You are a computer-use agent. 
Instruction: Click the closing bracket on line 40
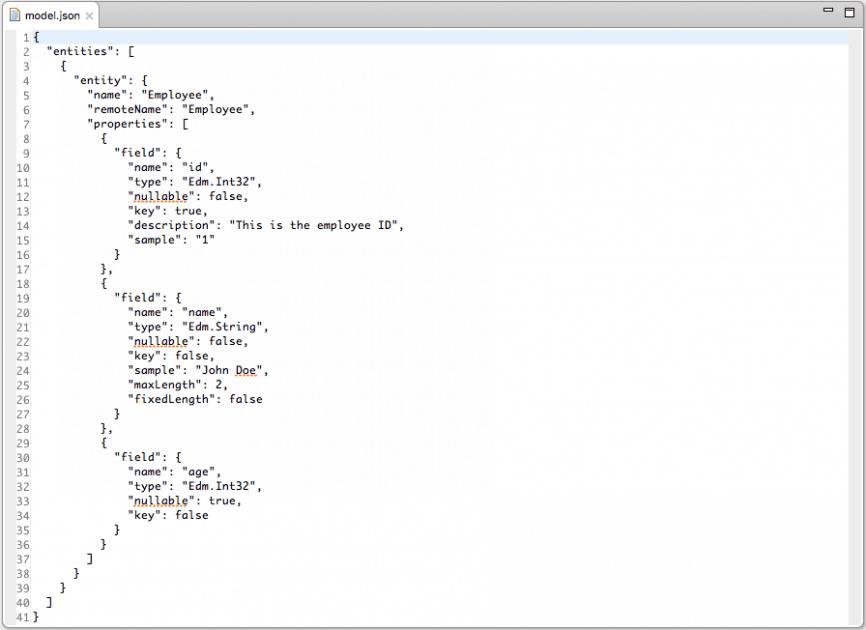point(48,601)
